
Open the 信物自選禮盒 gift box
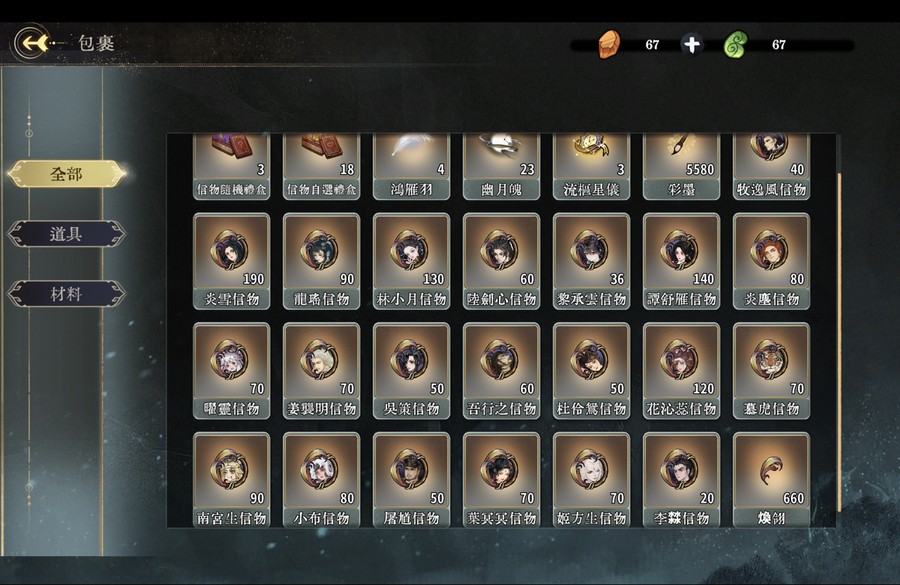[x=321, y=167]
